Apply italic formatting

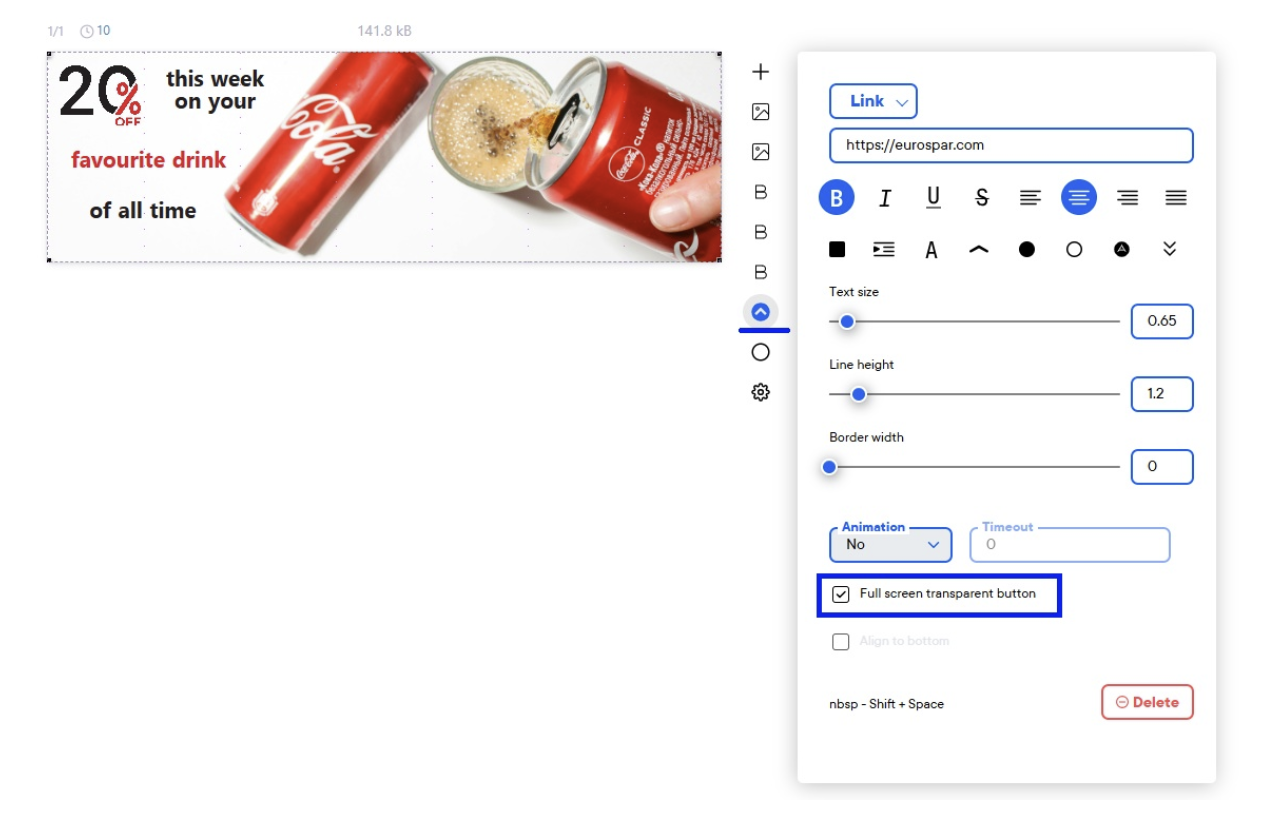coord(884,197)
